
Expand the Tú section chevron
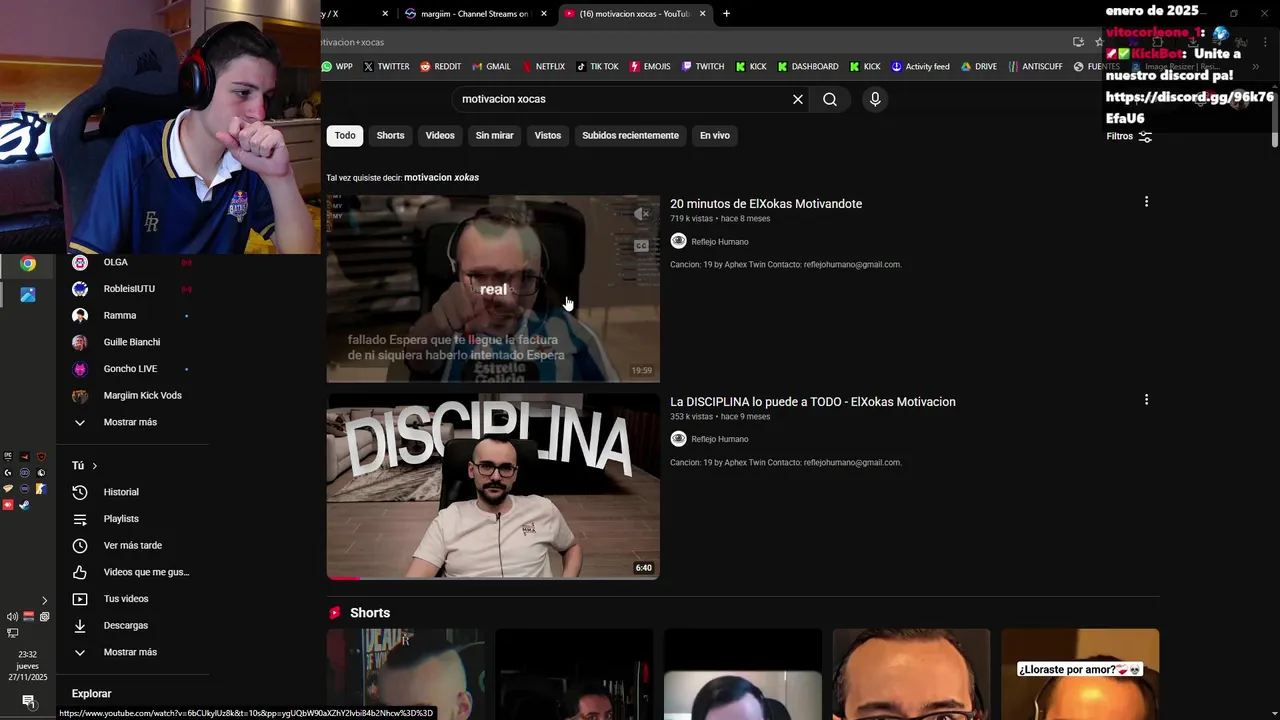point(94,466)
